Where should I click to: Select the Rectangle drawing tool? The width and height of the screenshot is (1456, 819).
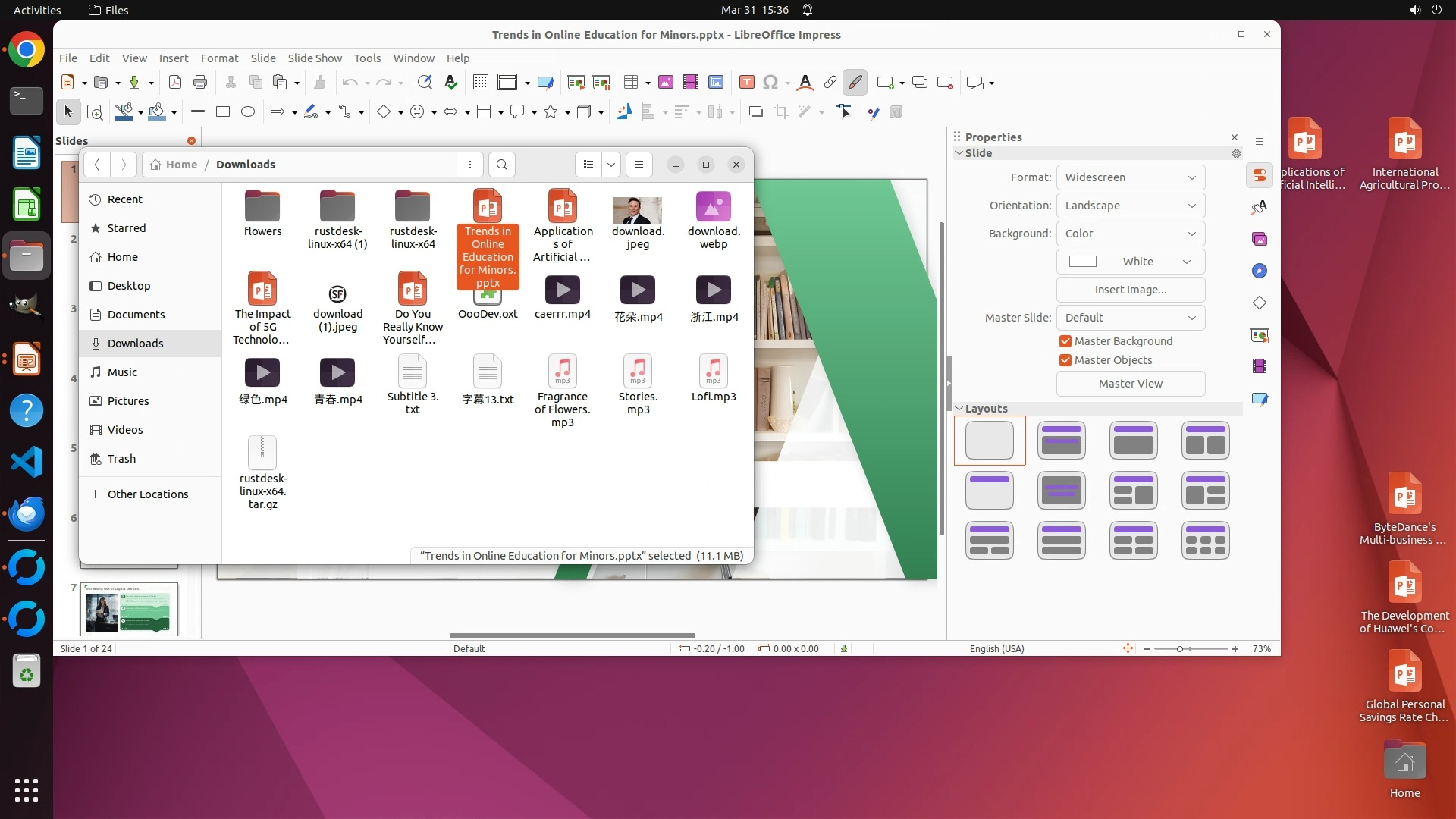(x=223, y=112)
